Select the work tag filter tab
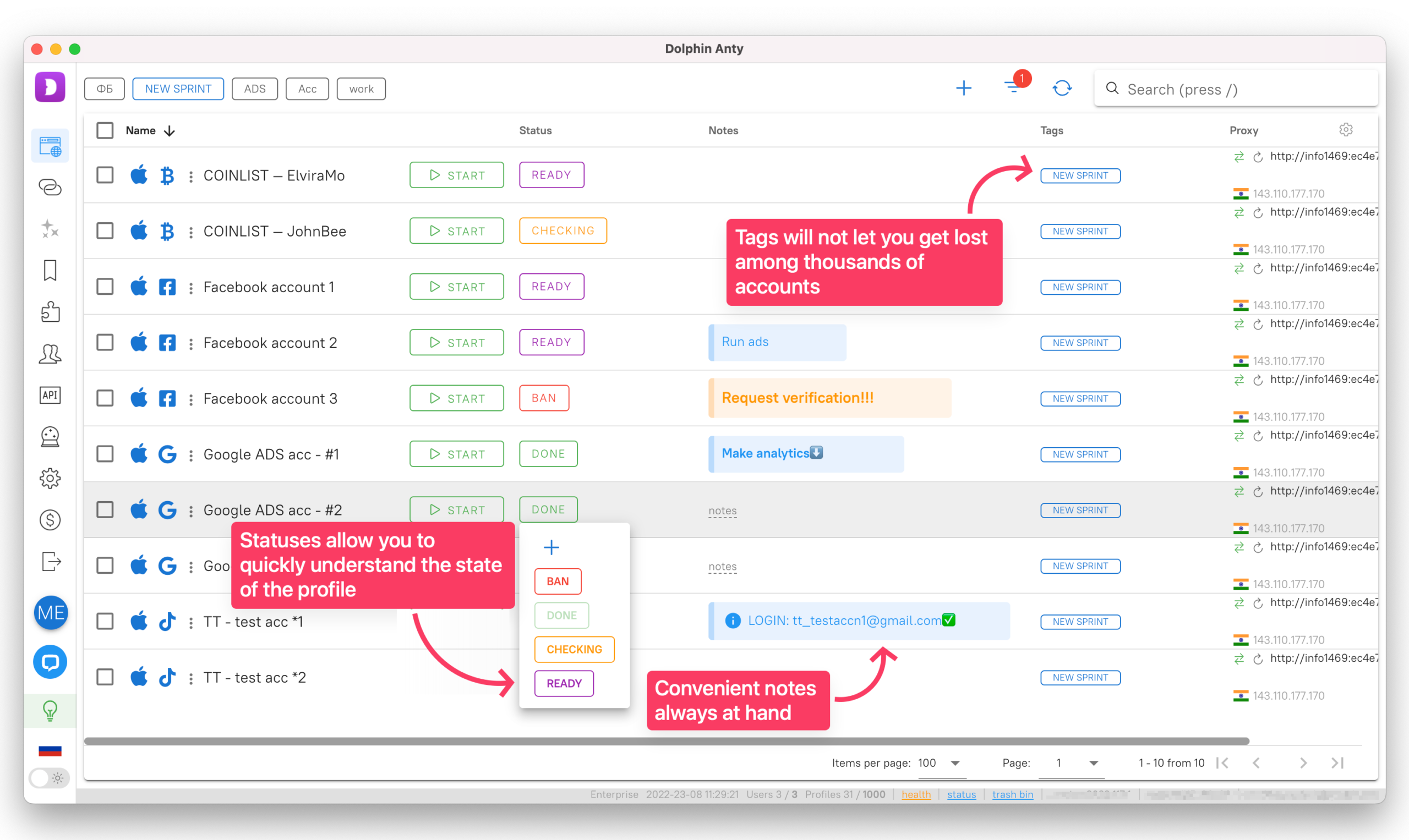Viewport: 1409px width, 840px height. point(361,89)
